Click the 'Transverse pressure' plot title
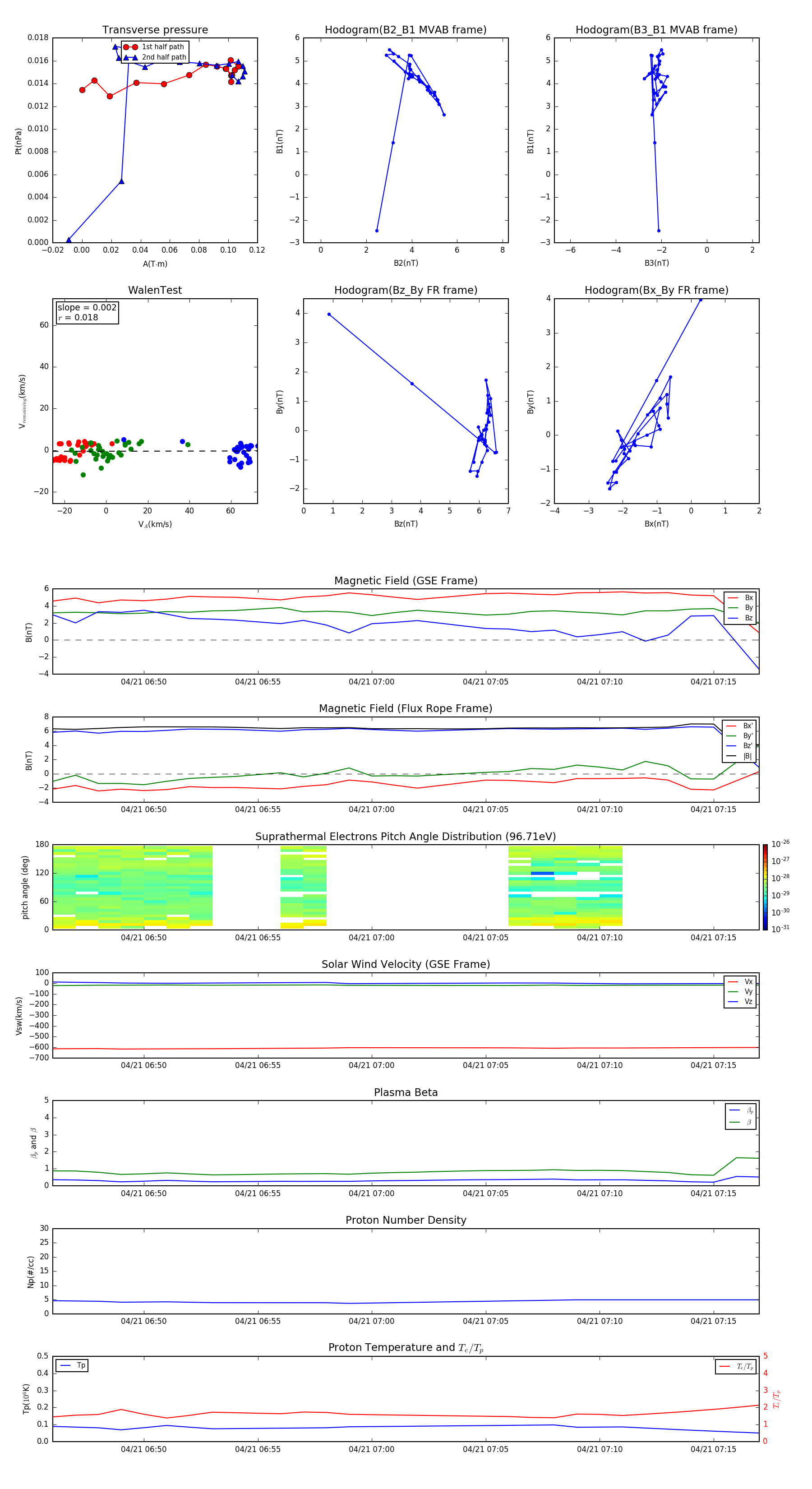The height and width of the screenshot is (1489, 812). click(x=155, y=29)
